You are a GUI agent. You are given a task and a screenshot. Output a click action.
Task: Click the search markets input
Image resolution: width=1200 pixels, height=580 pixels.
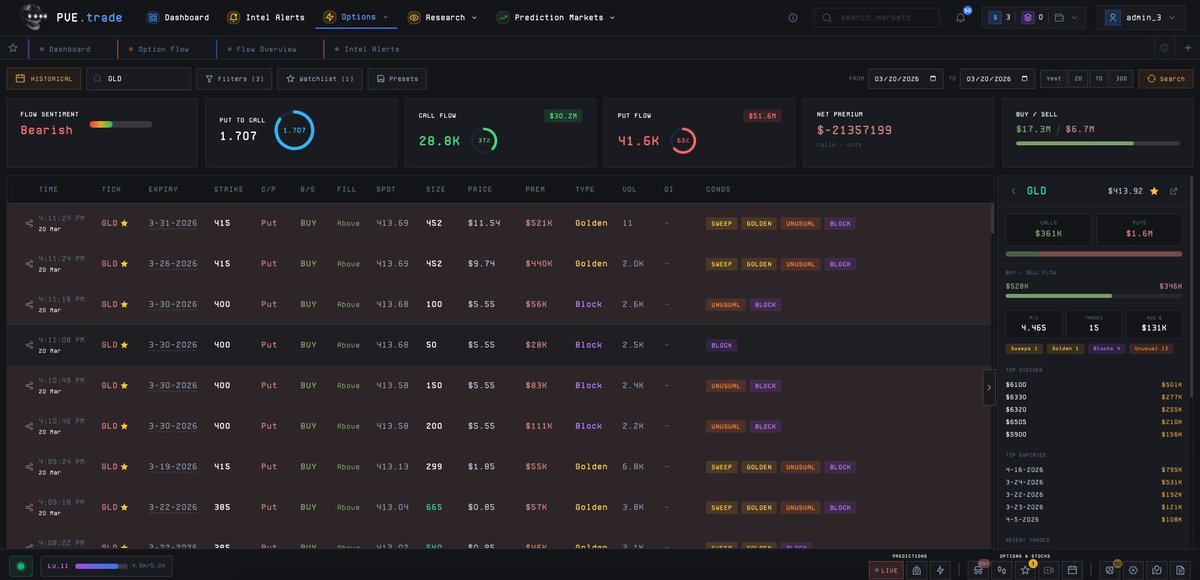point(877,17)
